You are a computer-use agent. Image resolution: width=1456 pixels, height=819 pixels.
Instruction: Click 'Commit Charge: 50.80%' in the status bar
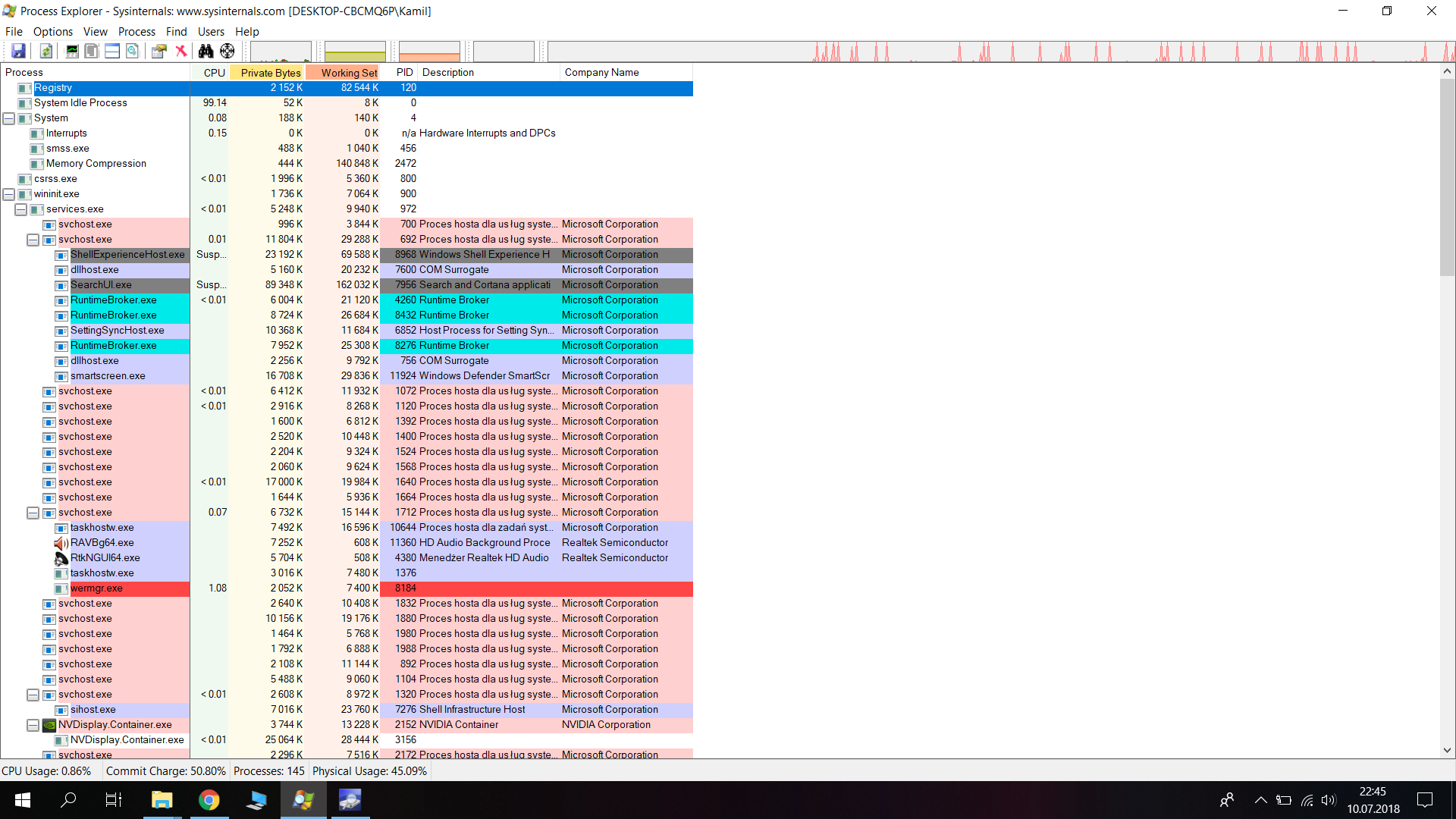coord(166,771)
